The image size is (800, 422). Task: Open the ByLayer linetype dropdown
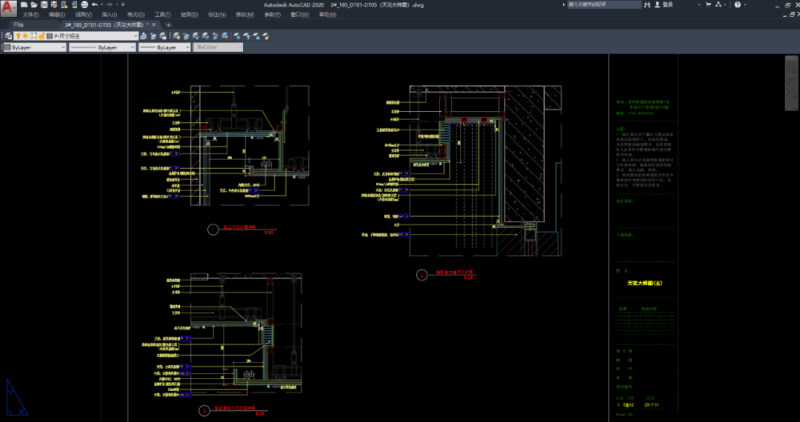tap(102, 47)
